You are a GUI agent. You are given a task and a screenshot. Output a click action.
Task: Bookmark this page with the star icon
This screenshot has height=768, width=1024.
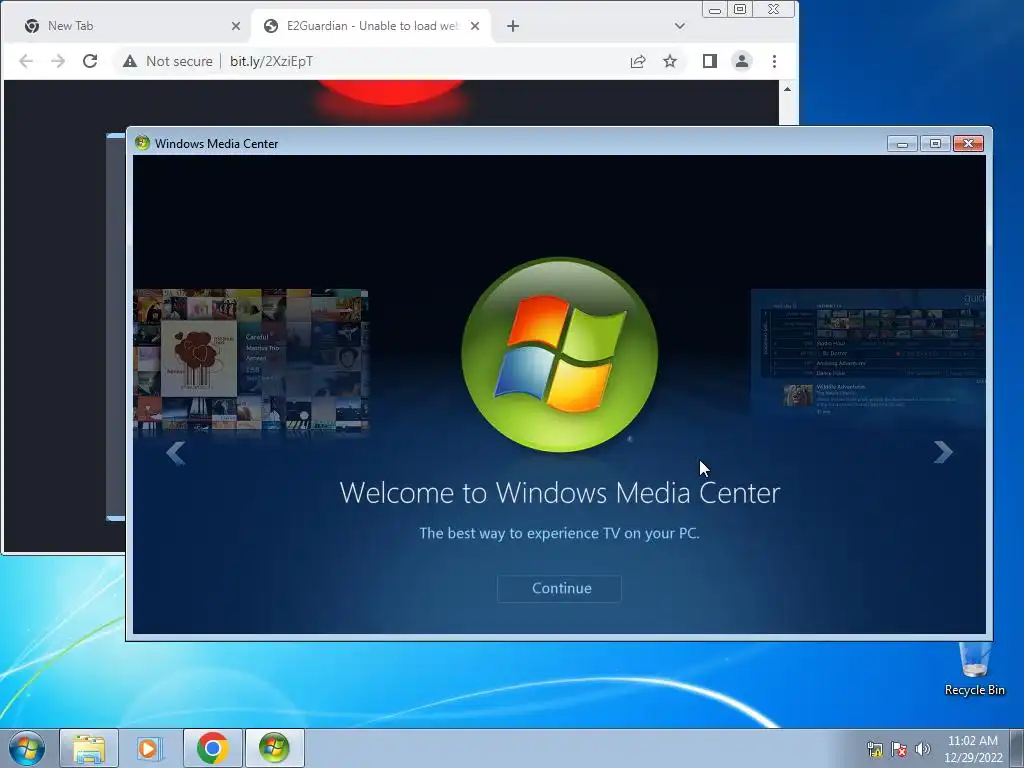(670, 61)
